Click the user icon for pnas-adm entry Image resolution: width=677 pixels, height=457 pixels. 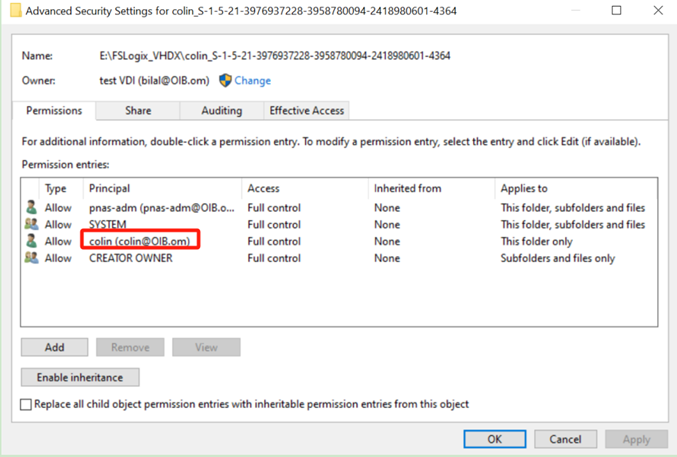tap(31, 208)
